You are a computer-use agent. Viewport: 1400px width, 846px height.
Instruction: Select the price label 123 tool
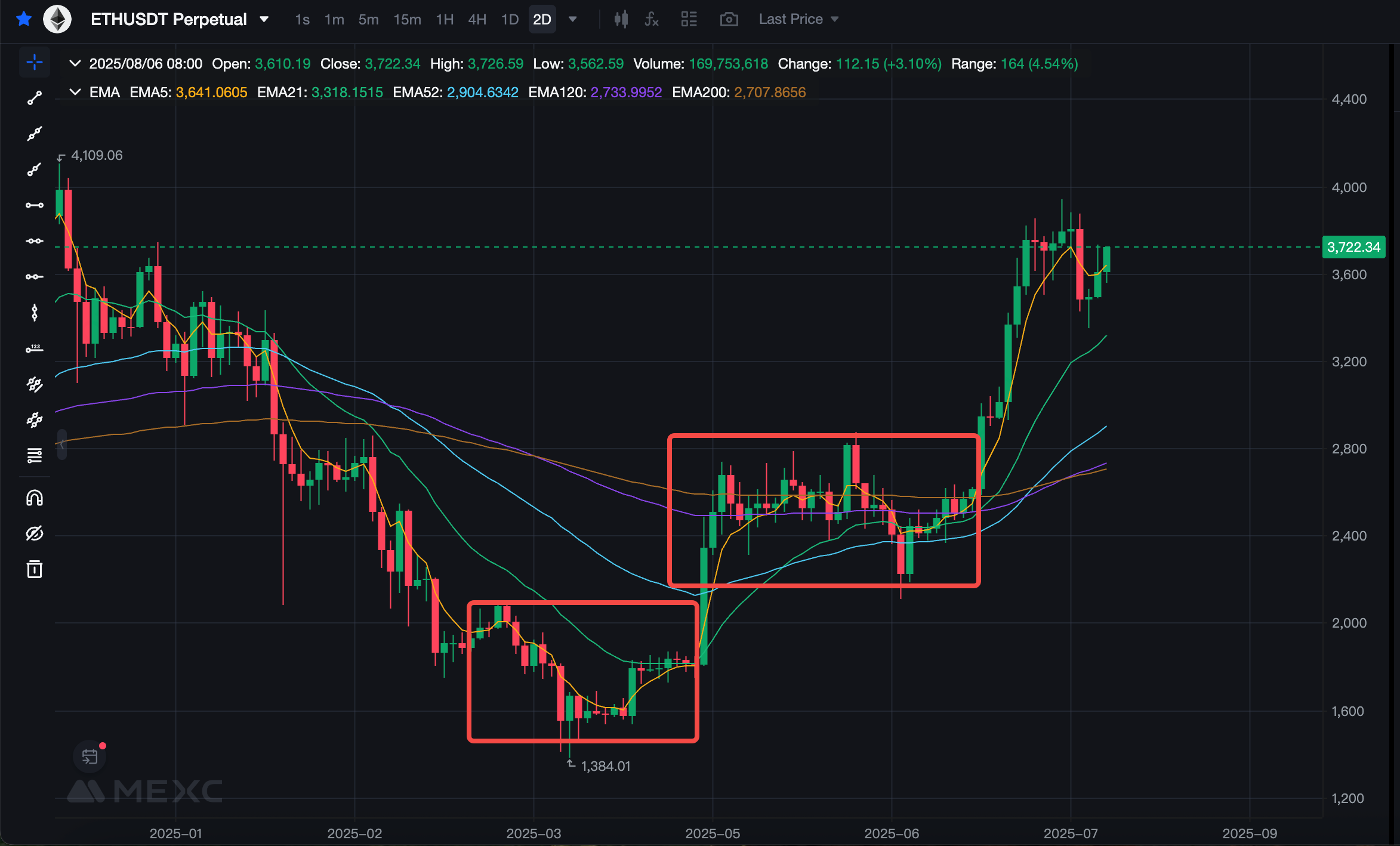[35, 348]
